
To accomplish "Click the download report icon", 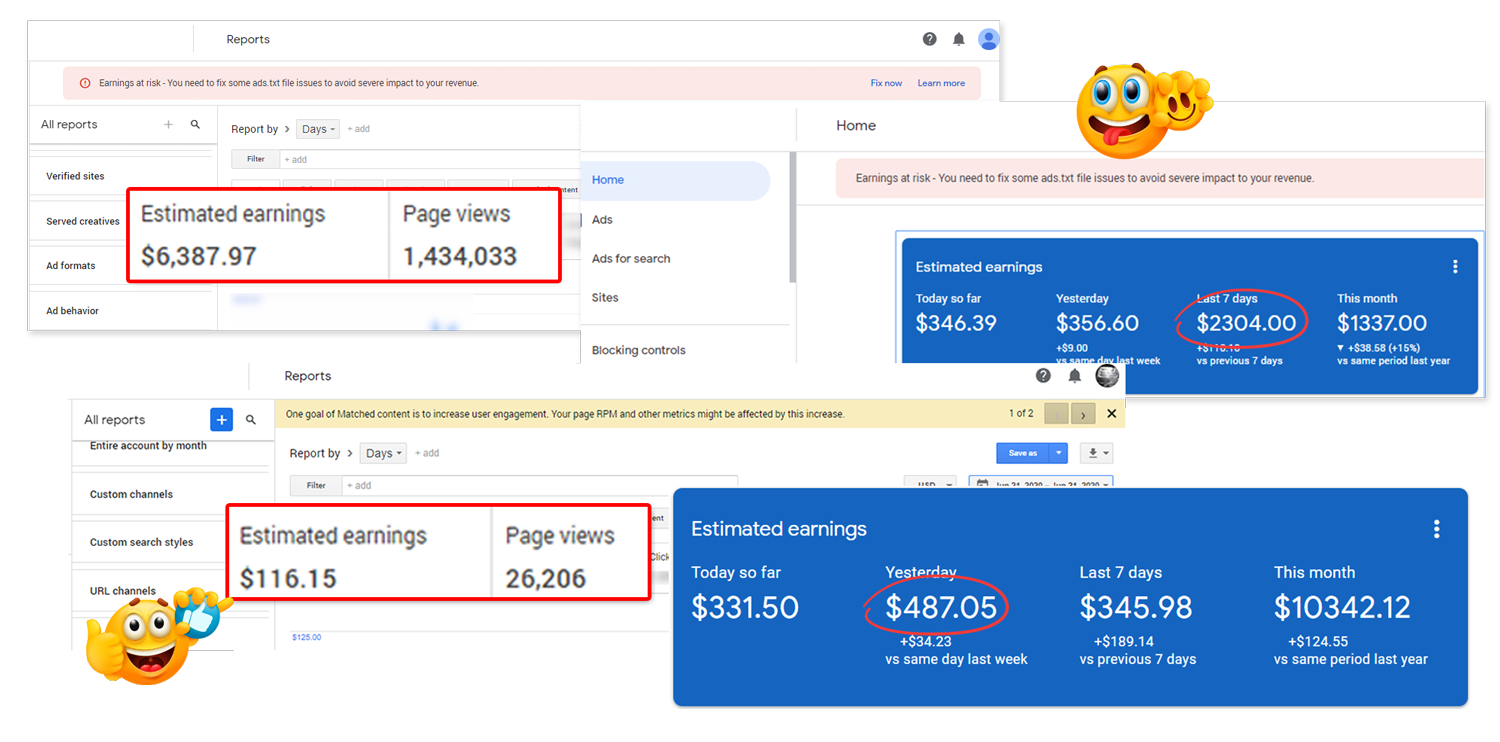I will coord(1098,453).
